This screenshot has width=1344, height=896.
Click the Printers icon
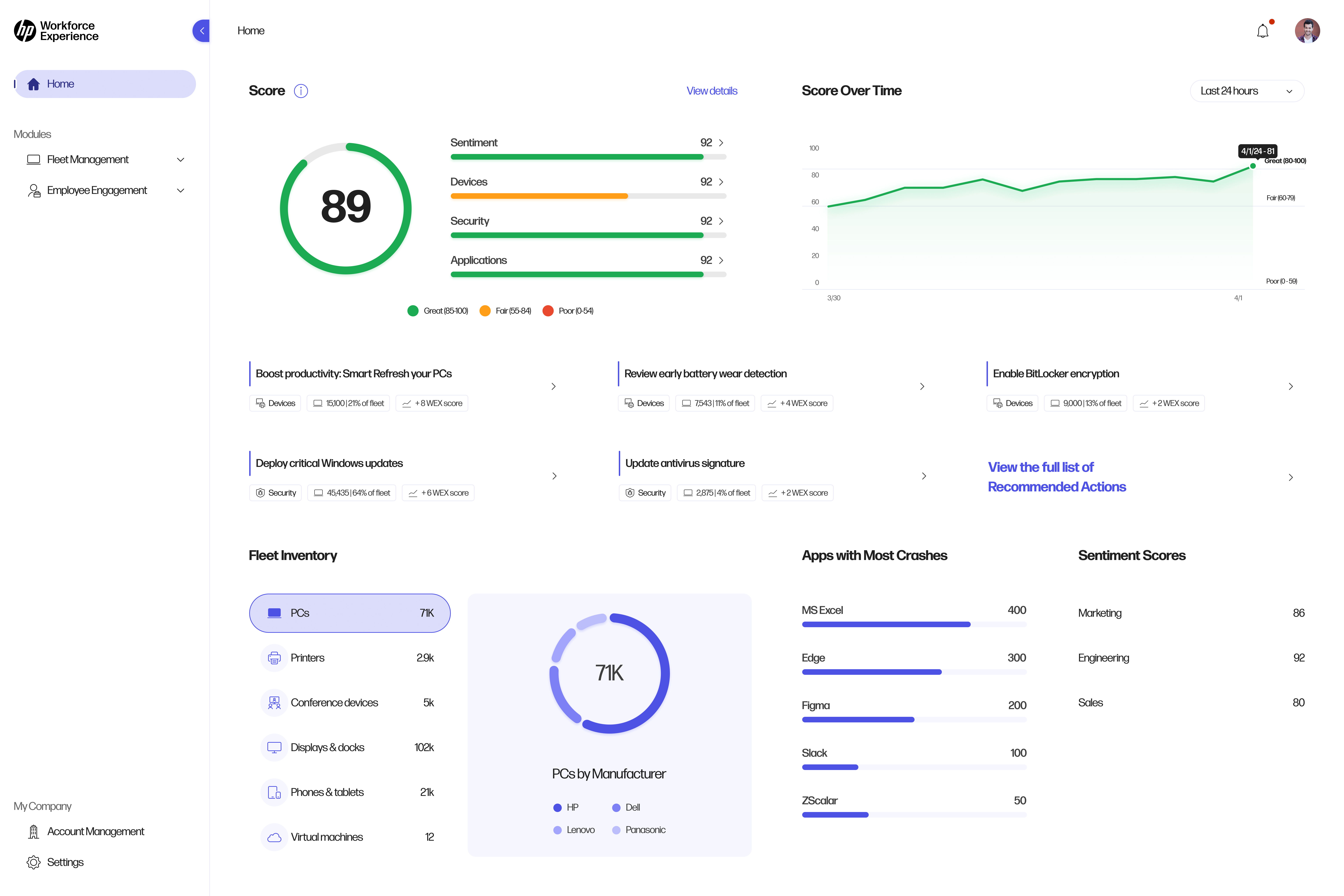274,658
